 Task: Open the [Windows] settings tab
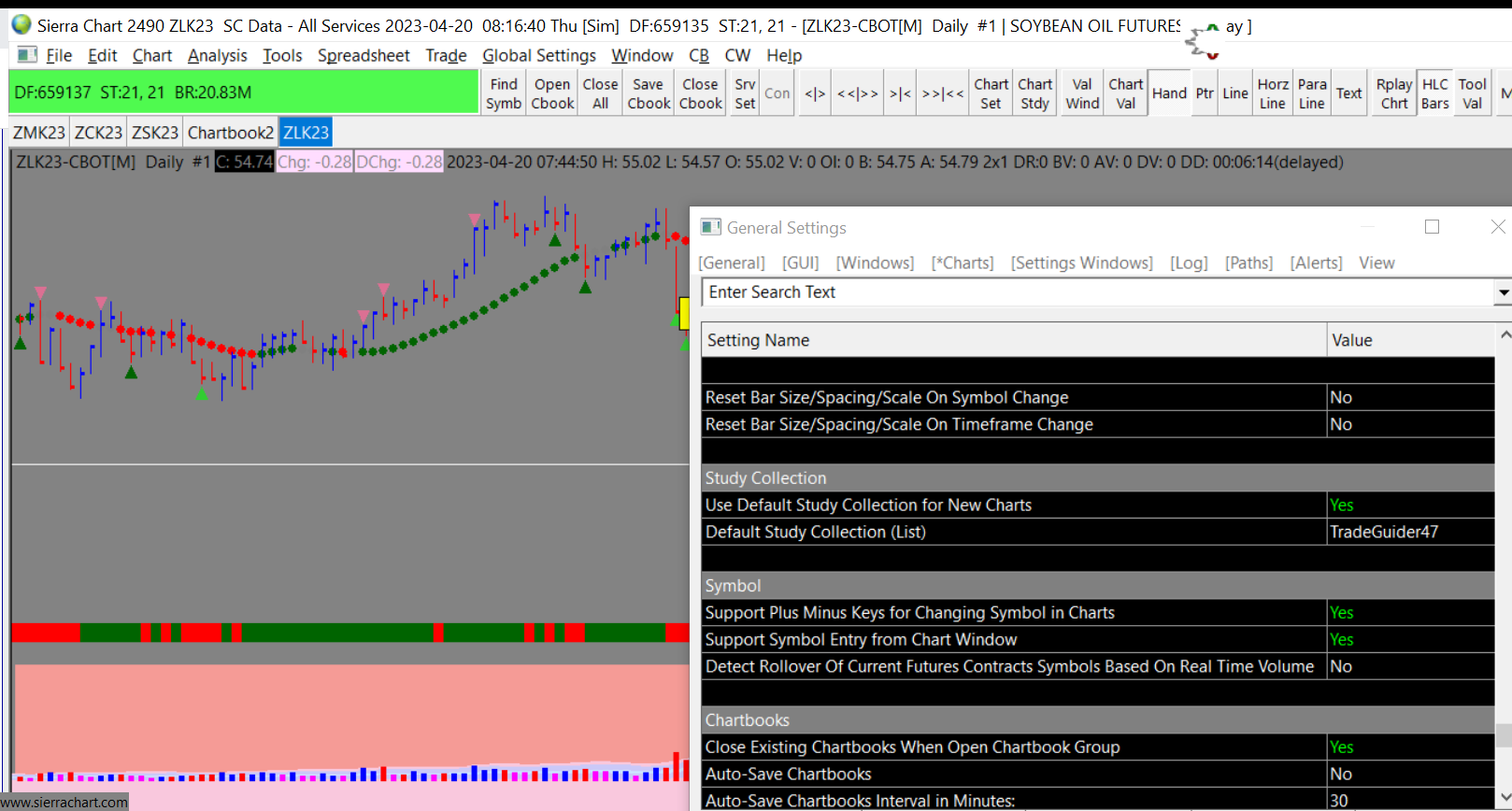click(x=875, y=263)
